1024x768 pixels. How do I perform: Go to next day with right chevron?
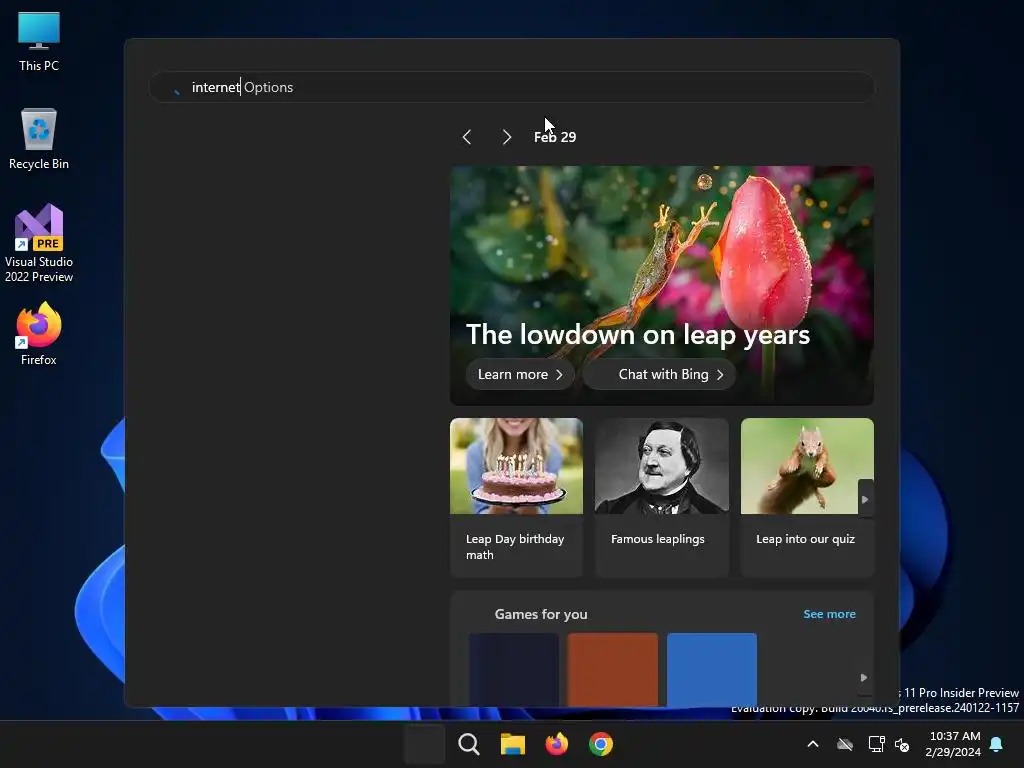(x=507, y=136)
